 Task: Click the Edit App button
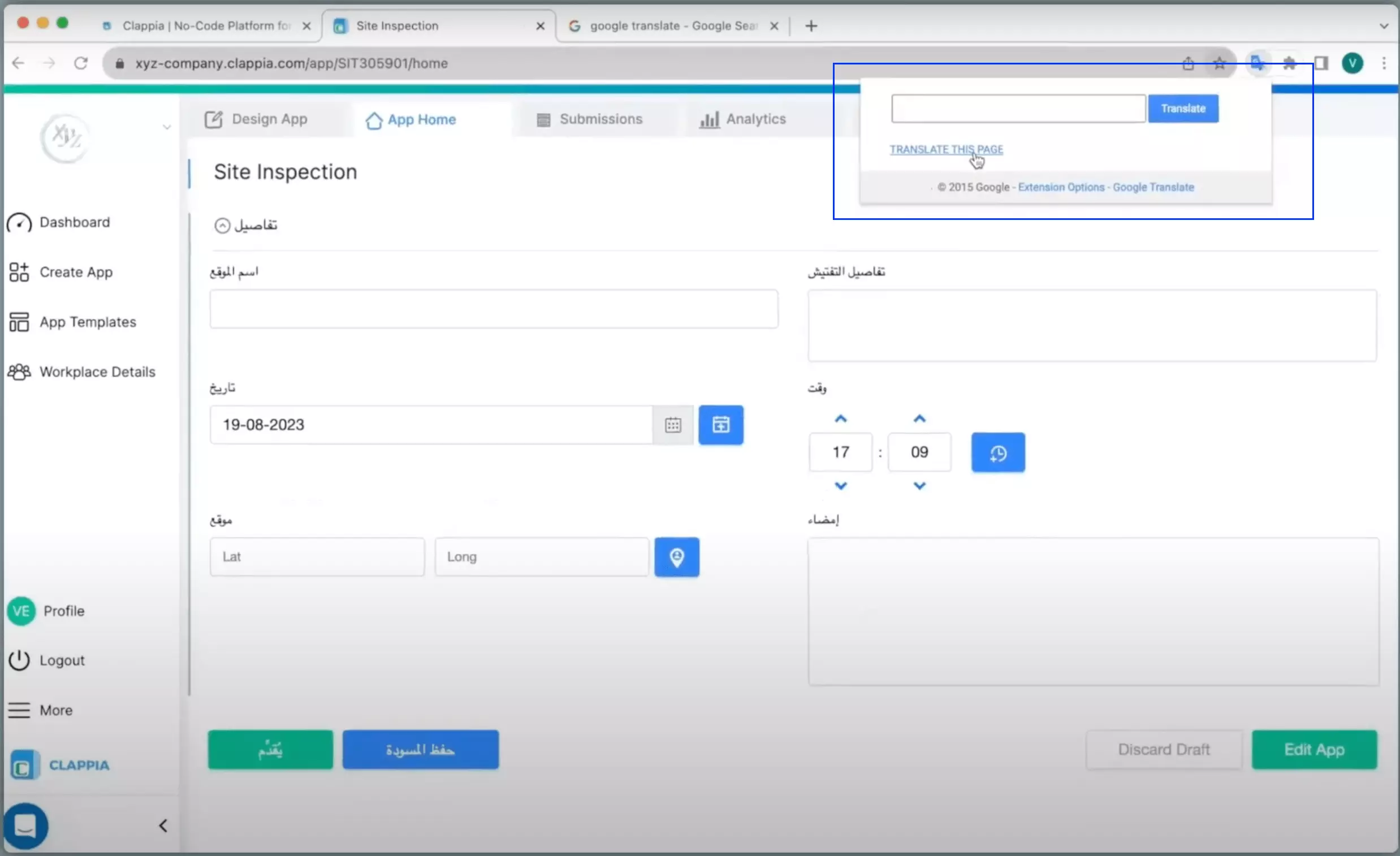click(1314, 749)
